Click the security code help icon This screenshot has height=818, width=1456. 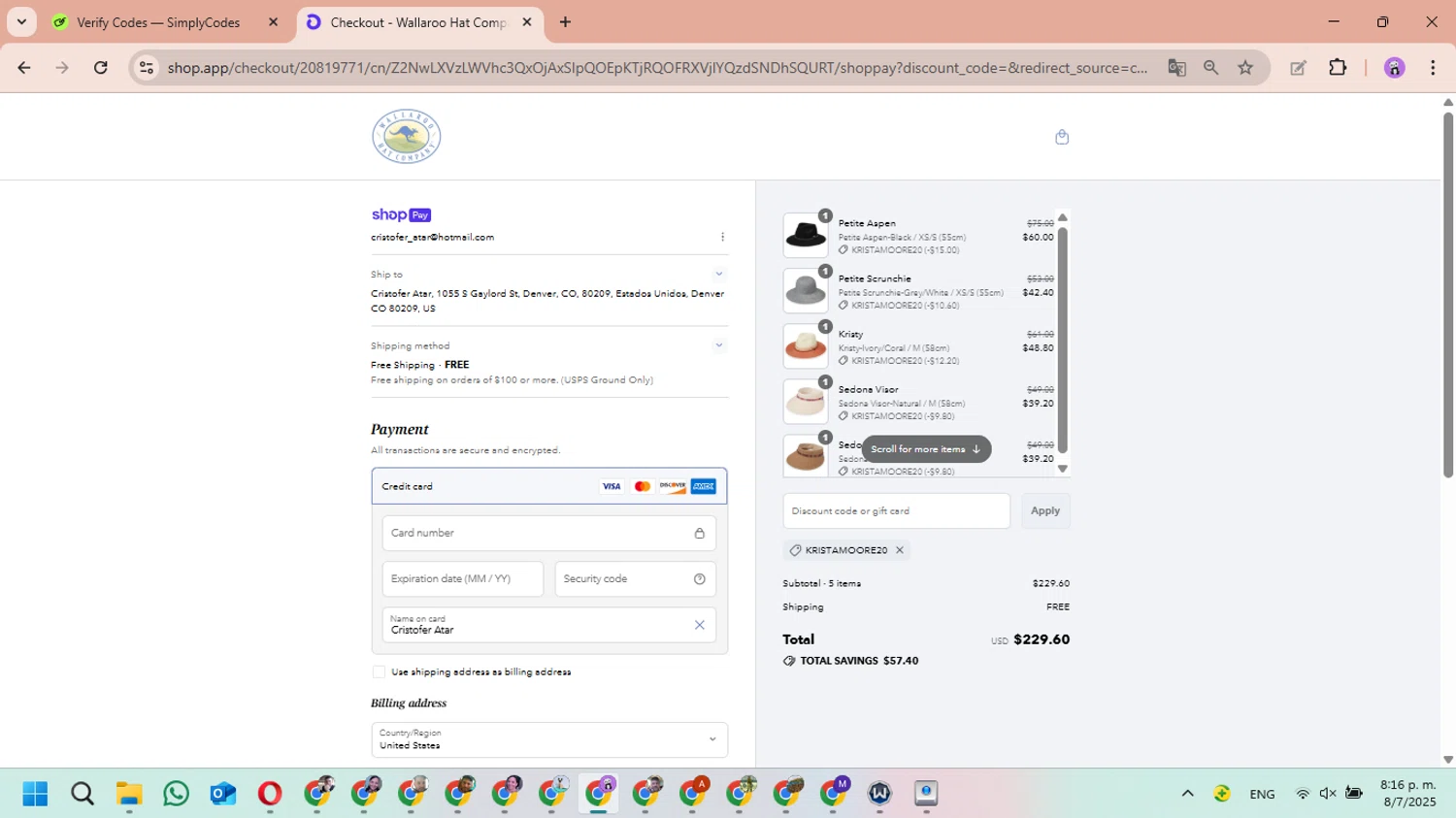[x=700, y=579]
